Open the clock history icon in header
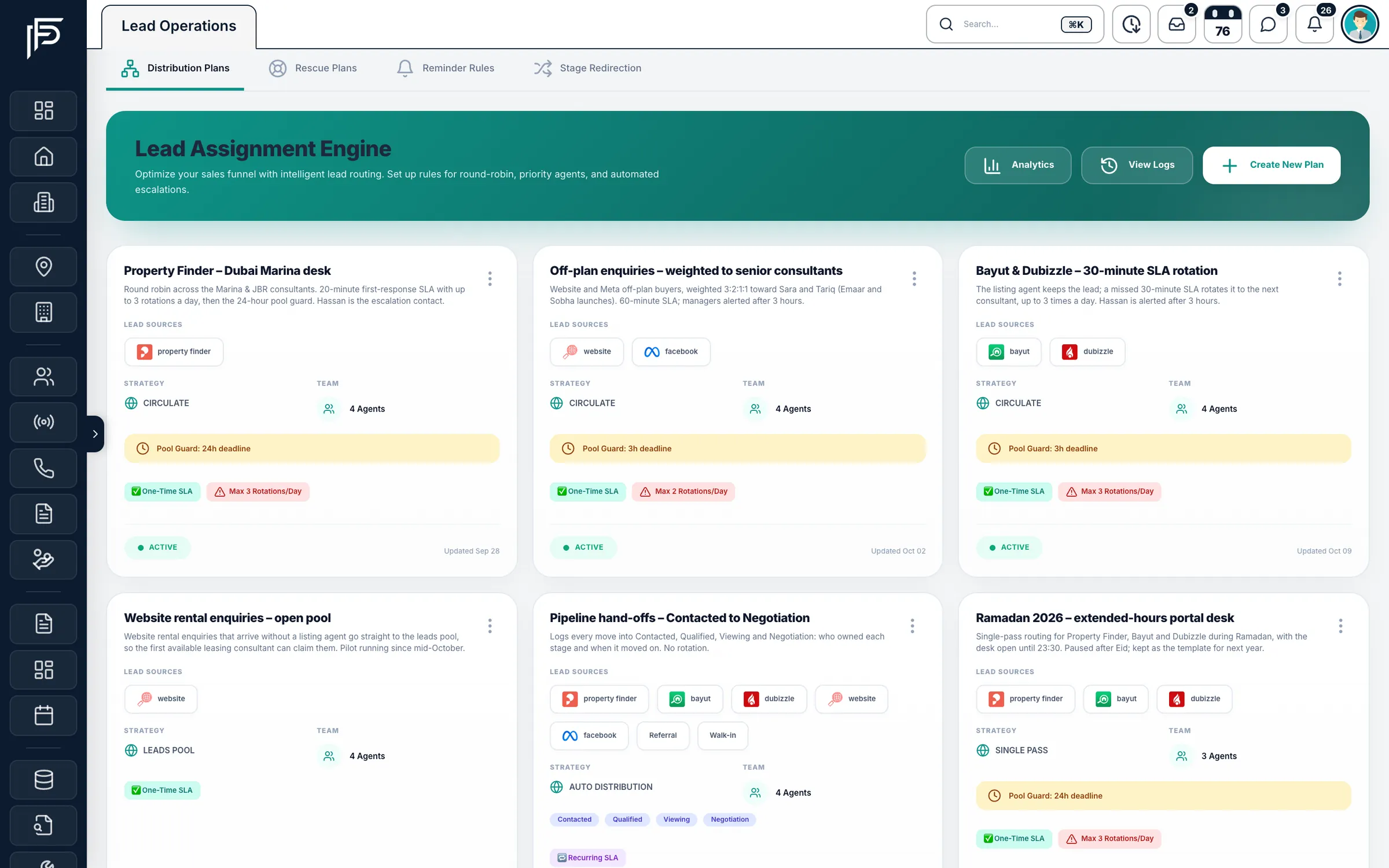Image resolution: width=1389 pixels, height=868 pixels. point(1131,24)
